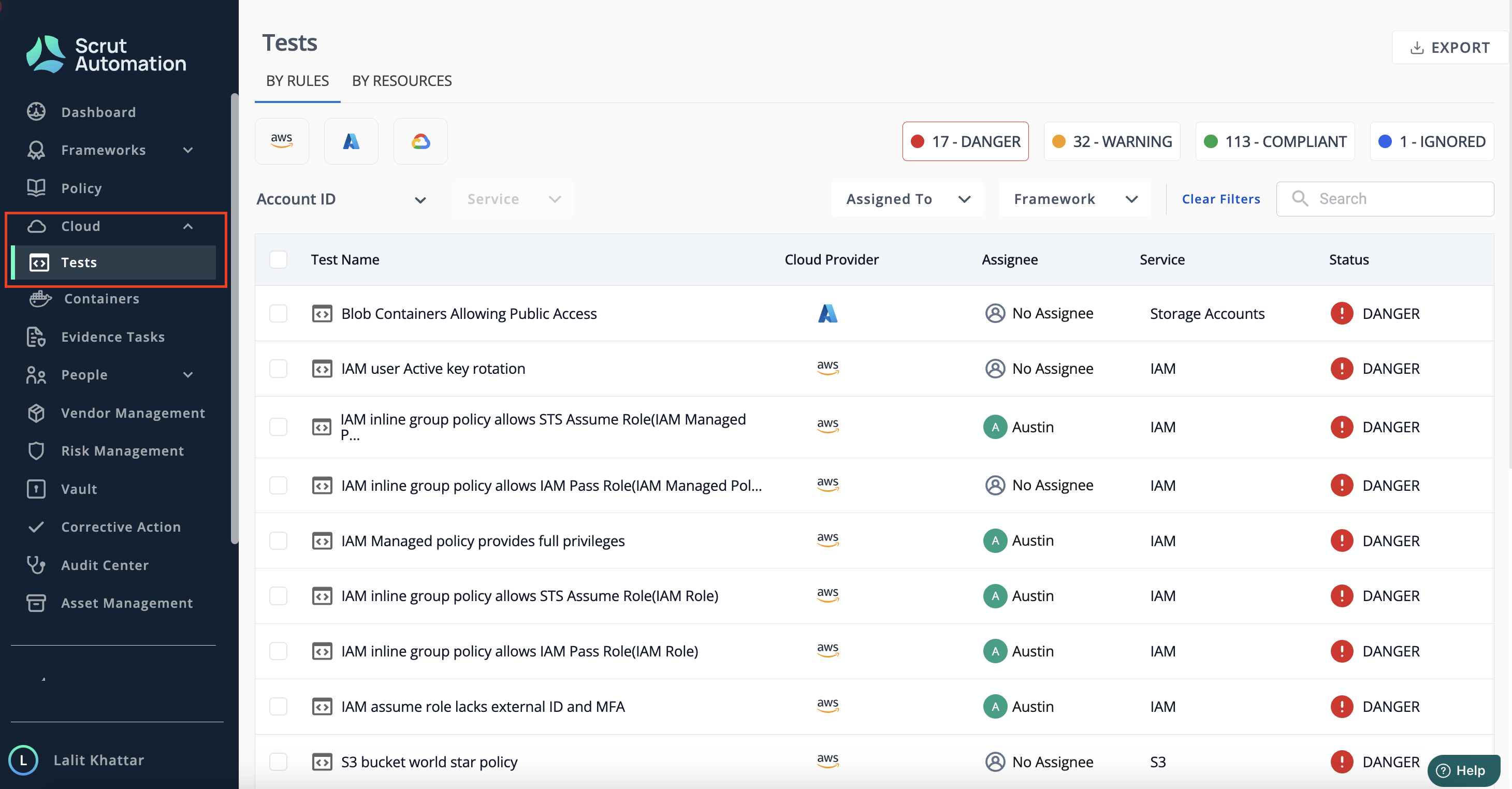This screenshot has width=1512, height=789.
Task: Open the Help button
Action: [1463, 770]
